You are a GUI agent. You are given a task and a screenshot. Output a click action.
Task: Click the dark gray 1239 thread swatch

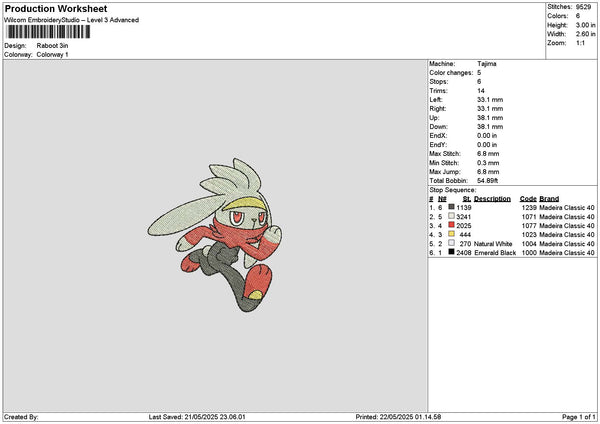tap(452, 207)
